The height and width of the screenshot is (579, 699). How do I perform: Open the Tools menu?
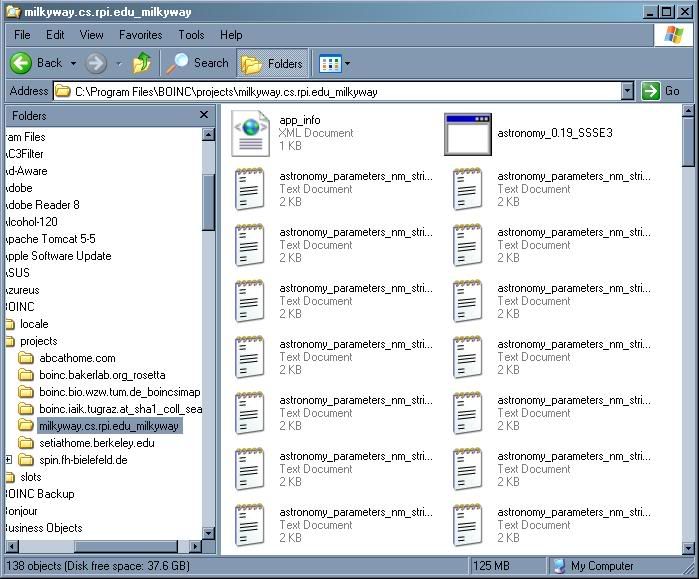coord(191,35)
